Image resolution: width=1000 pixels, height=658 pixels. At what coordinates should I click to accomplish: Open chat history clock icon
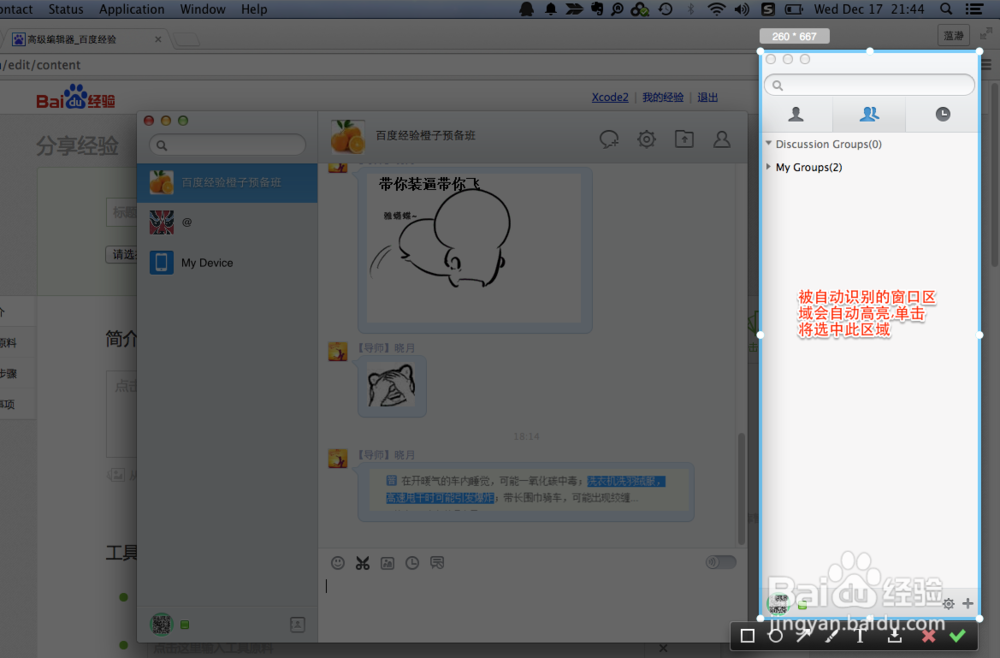(x=412, y=562)
